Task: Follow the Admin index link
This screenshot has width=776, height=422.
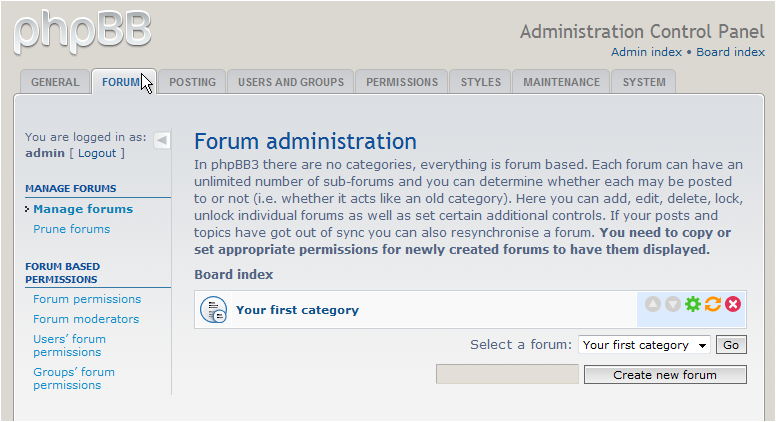Action: click(646, 52)
